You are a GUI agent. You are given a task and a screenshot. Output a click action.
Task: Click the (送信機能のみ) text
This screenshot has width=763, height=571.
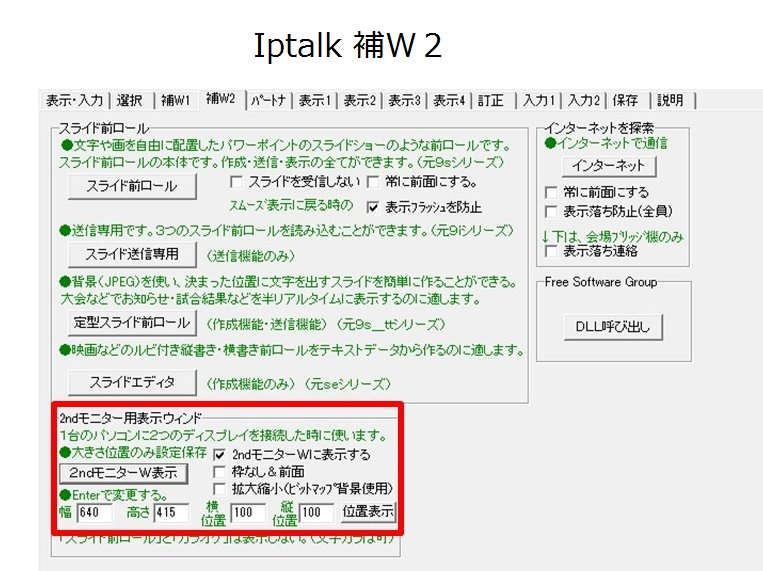tap(251, 256)
